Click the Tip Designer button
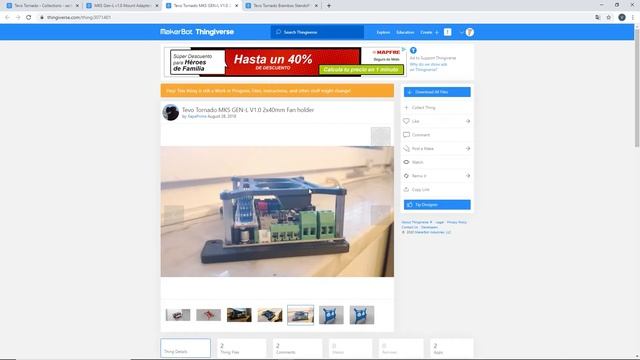This screenshot has height=360, width=640. pyautogui.click(x=437, y=204)
